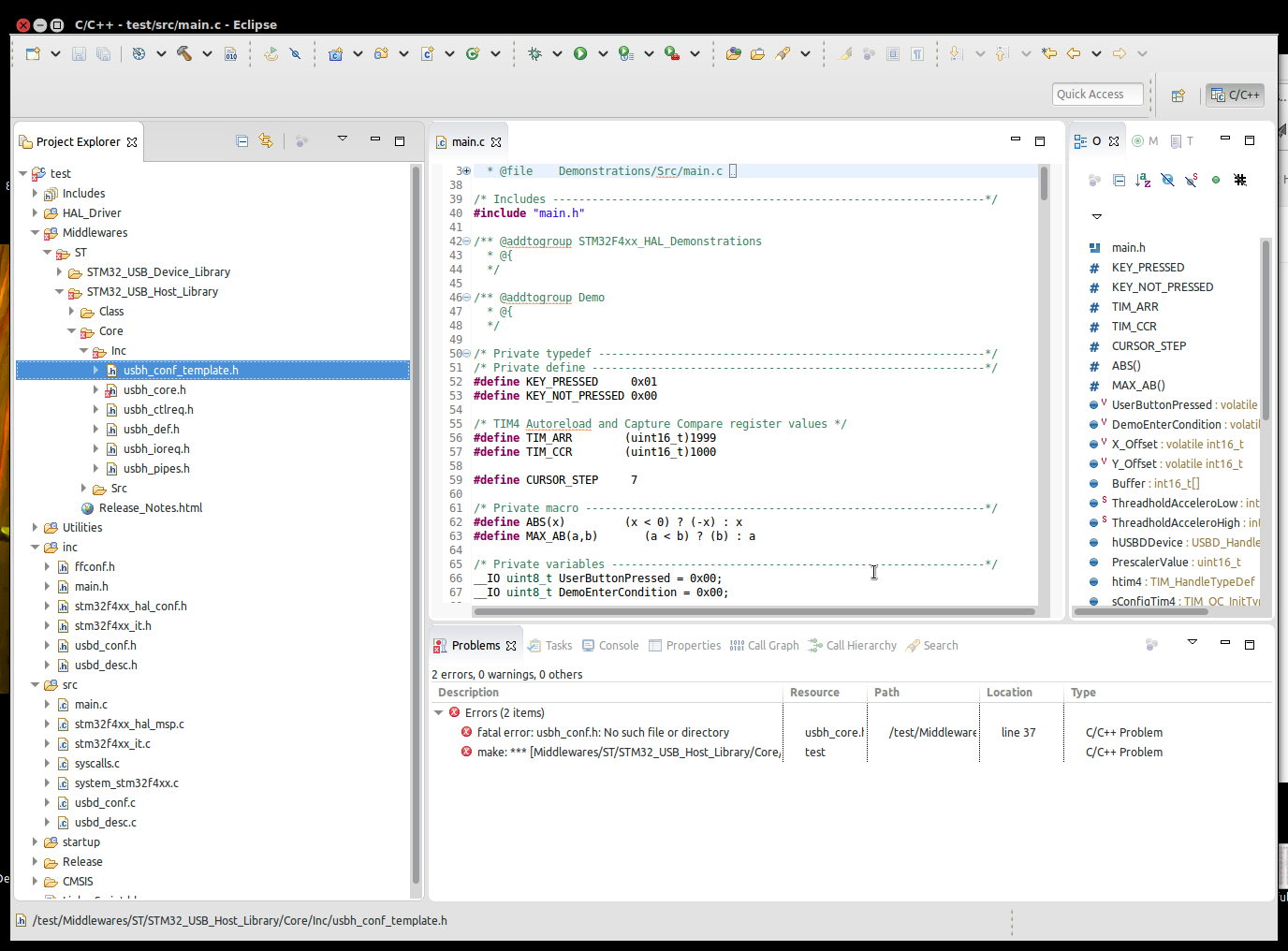Select fatal error usbh_conf.h problem row
Image resolution: width=1288 pixels, height=951 pixels.
603,733
